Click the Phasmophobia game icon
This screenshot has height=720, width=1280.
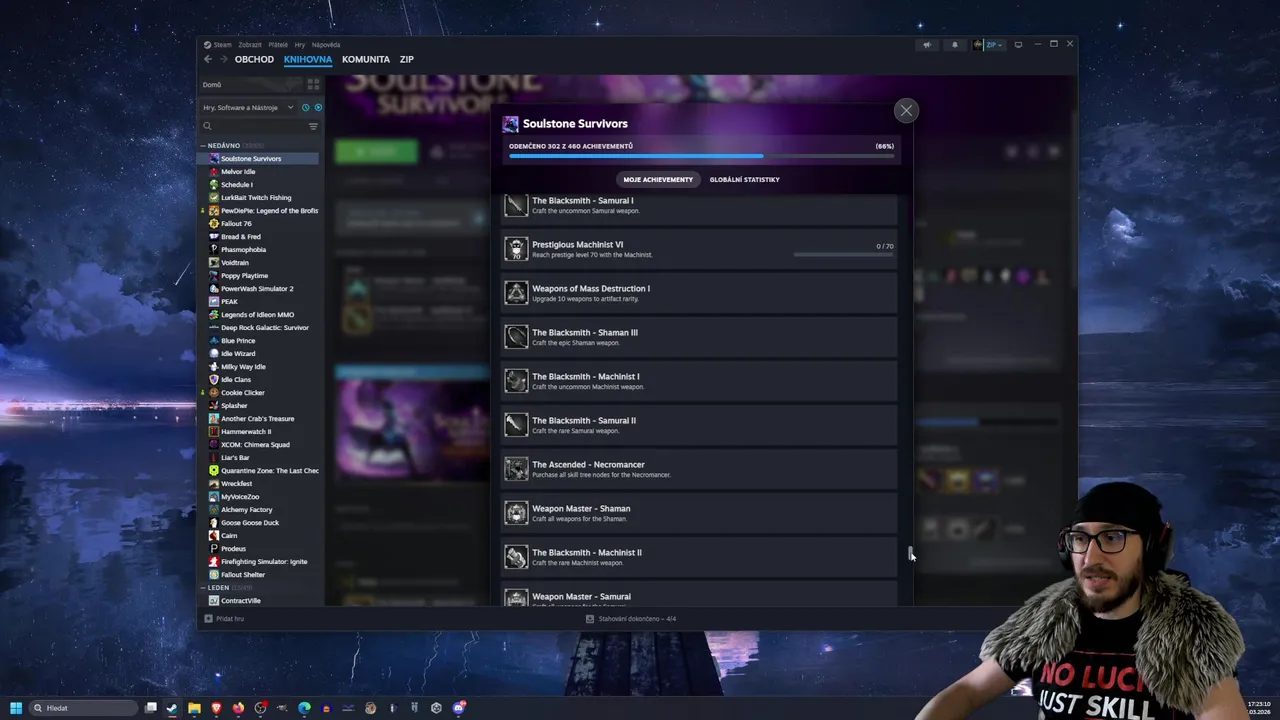pyautogui.click(x=213, y=250)
